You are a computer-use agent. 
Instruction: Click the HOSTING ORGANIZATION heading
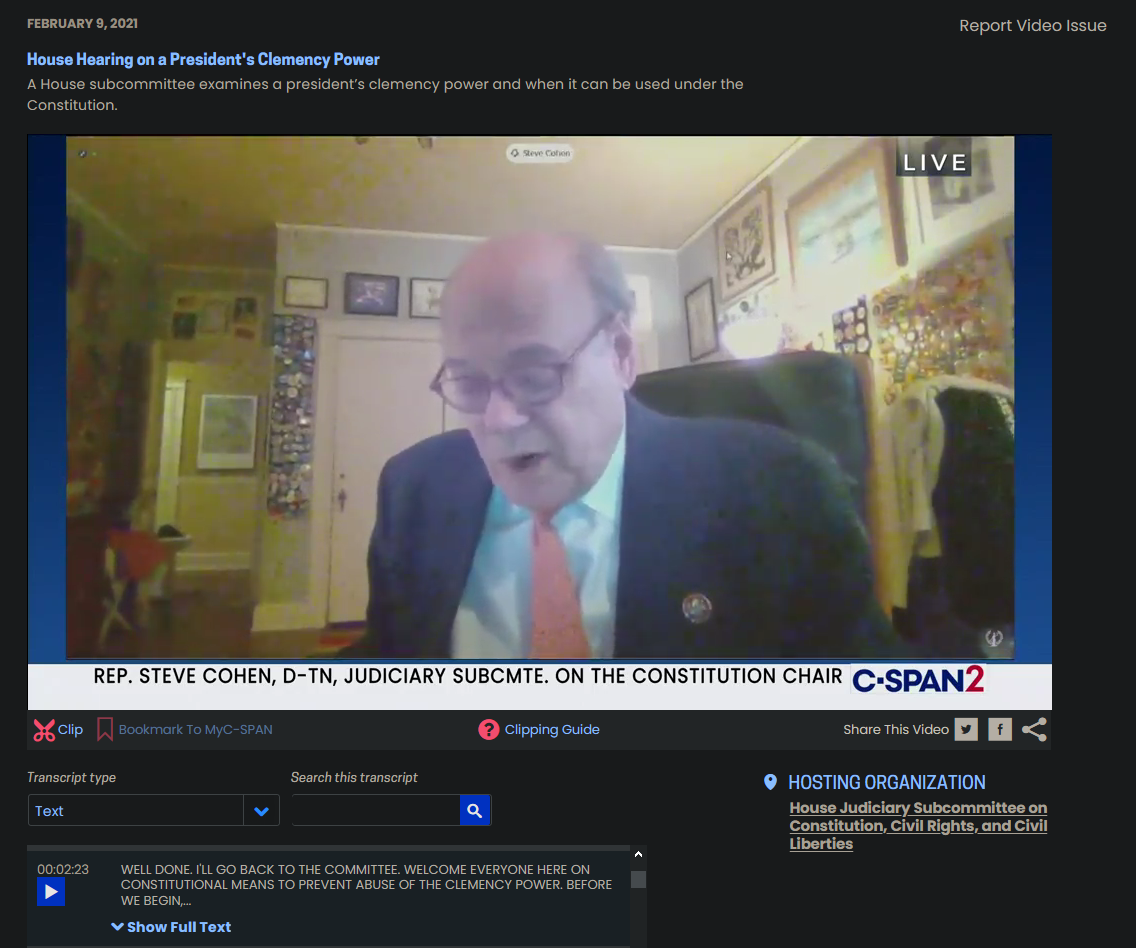tap(887, 782)
